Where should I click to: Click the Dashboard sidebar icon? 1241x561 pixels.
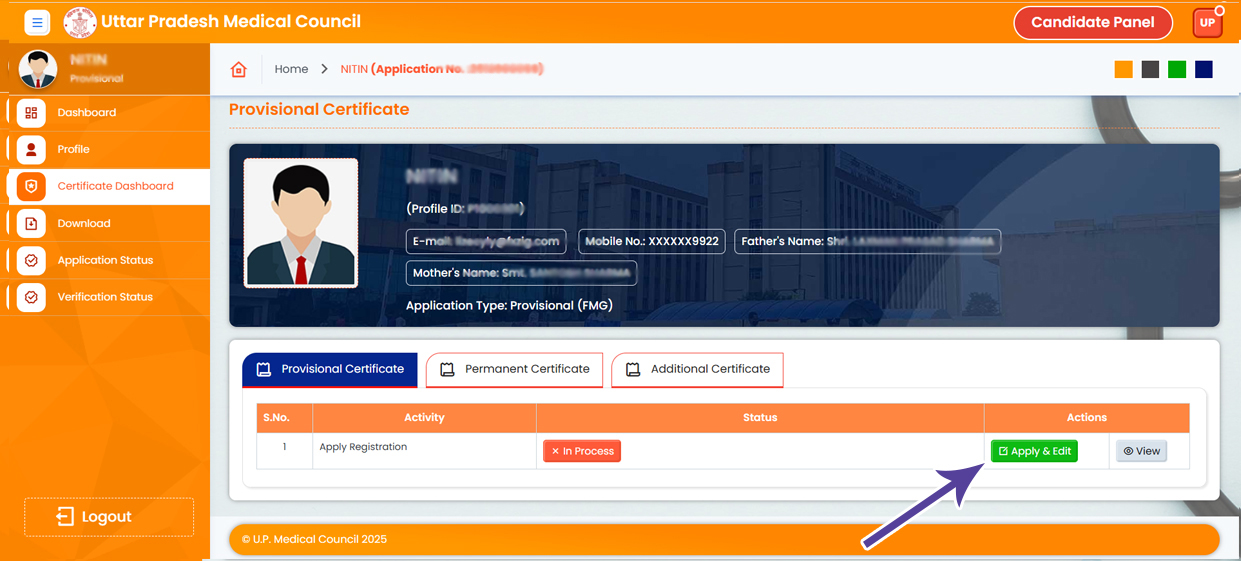pyautogui.click(x=31, y=113)
